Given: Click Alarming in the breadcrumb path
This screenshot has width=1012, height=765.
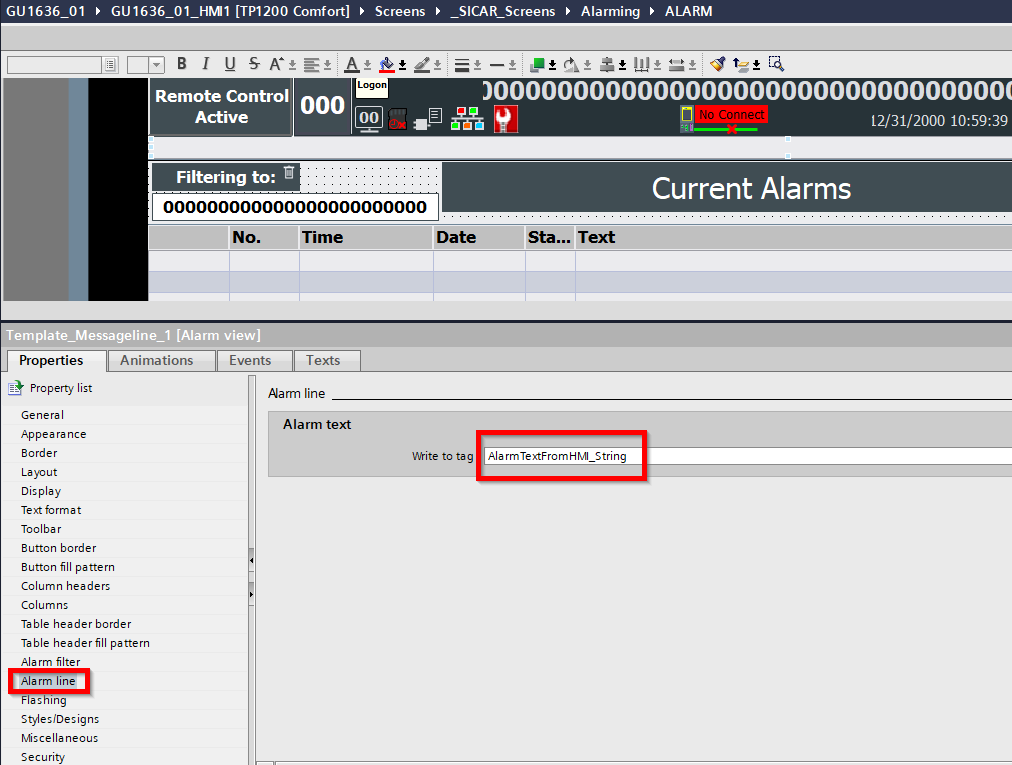Looking at the screenshot, I should [611, 12].
